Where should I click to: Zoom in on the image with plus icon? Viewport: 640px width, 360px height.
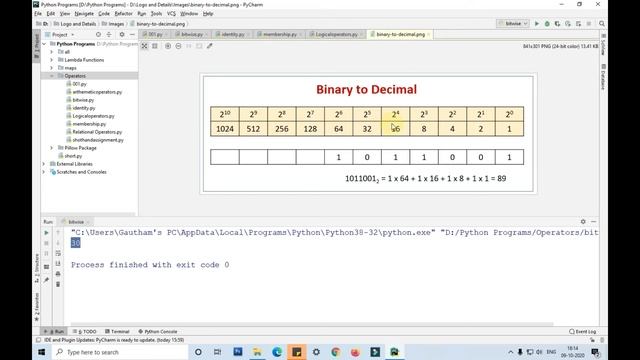point(168,46)
